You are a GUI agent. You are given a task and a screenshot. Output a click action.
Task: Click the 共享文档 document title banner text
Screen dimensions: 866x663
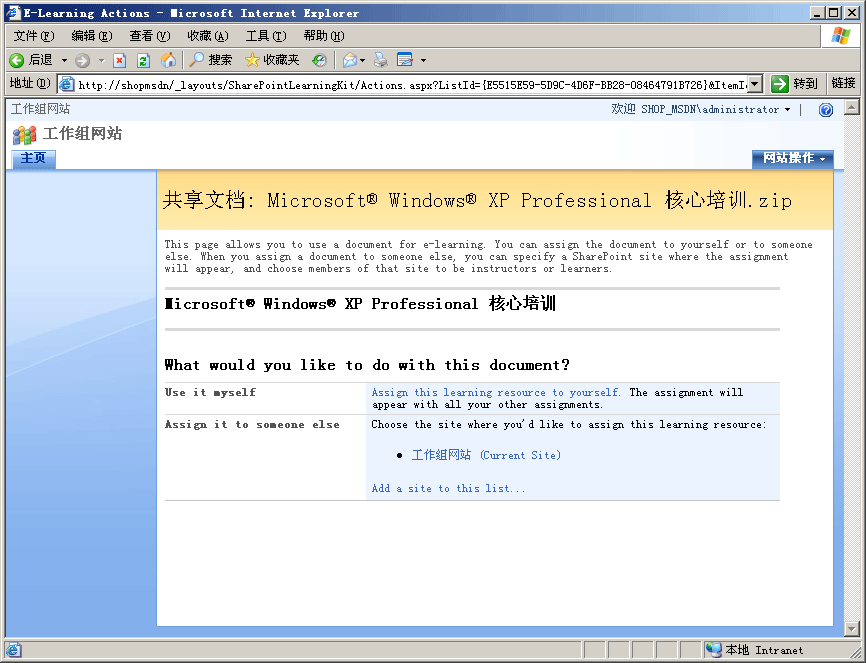coord(477,200)
